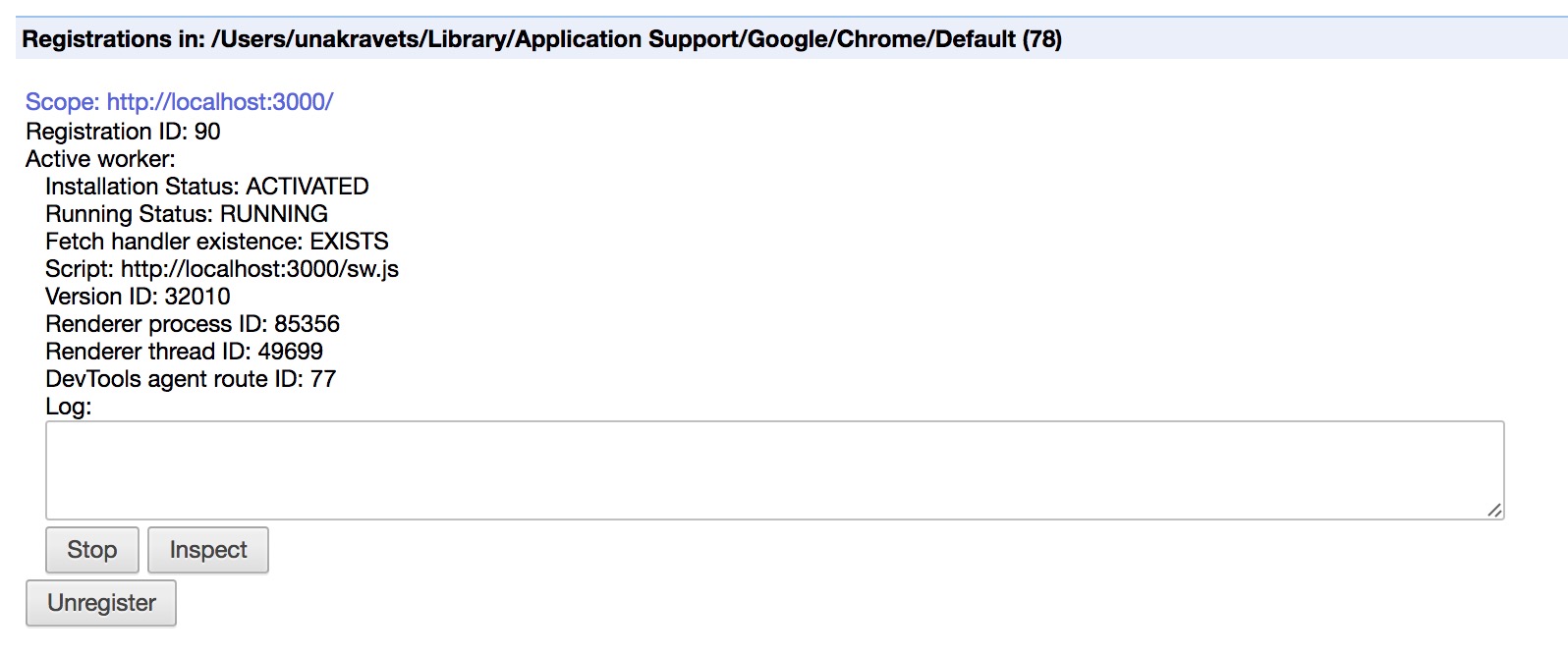1568x656 pixels.
Task: Click the Chrome profile path in header
Action: (x=613, y=39)
